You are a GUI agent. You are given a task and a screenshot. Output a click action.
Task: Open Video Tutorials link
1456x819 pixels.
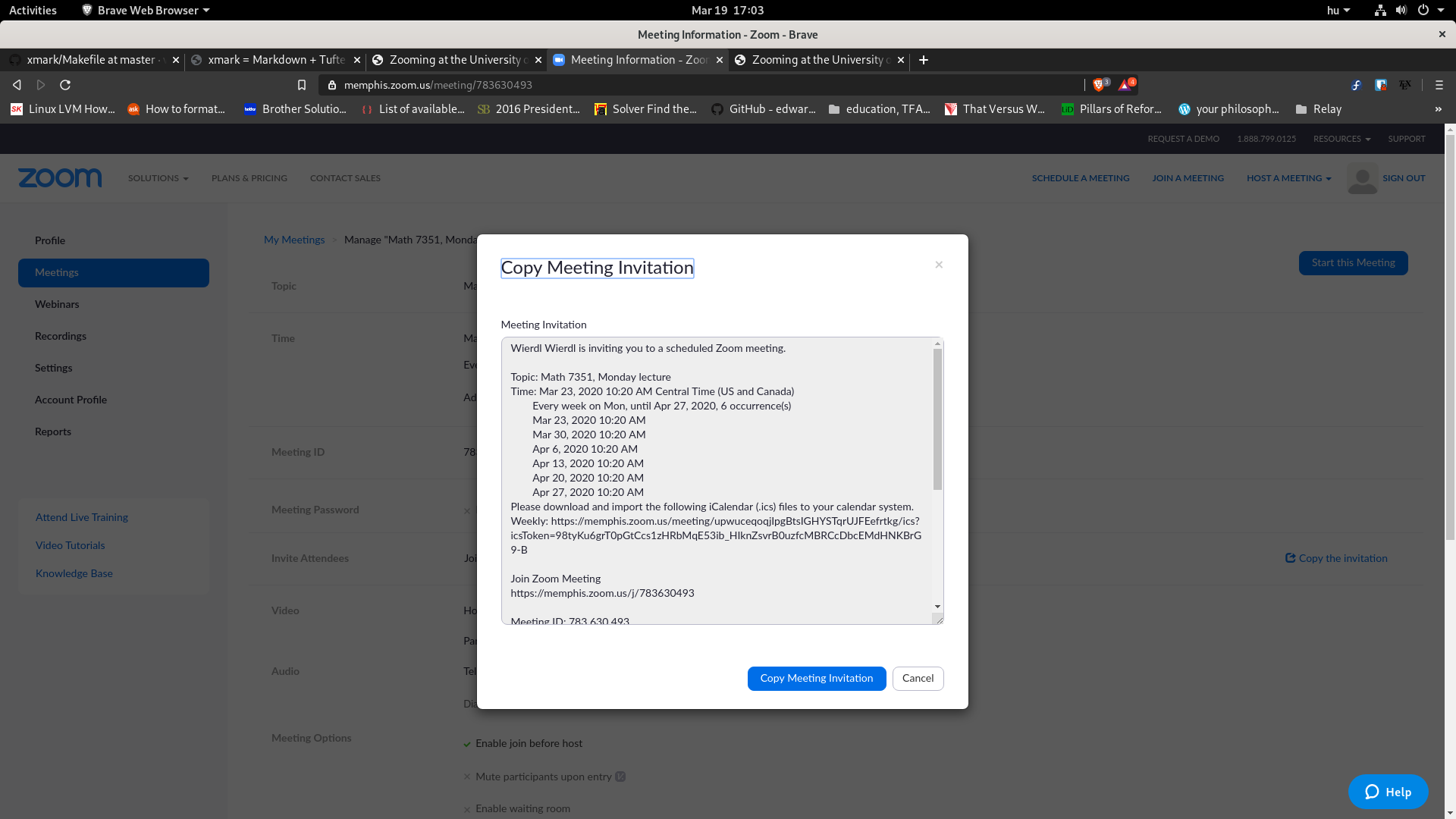click(x=70, y=545)
